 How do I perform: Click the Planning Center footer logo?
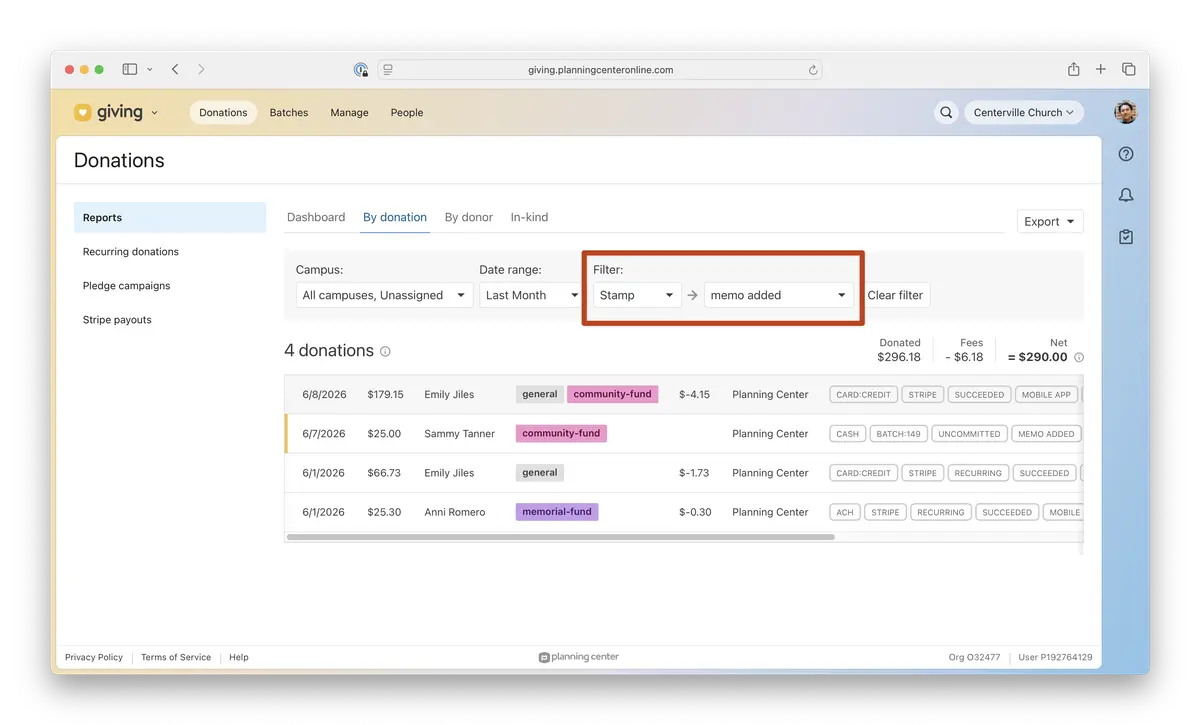pyautogui.click(x=579, y=657)
